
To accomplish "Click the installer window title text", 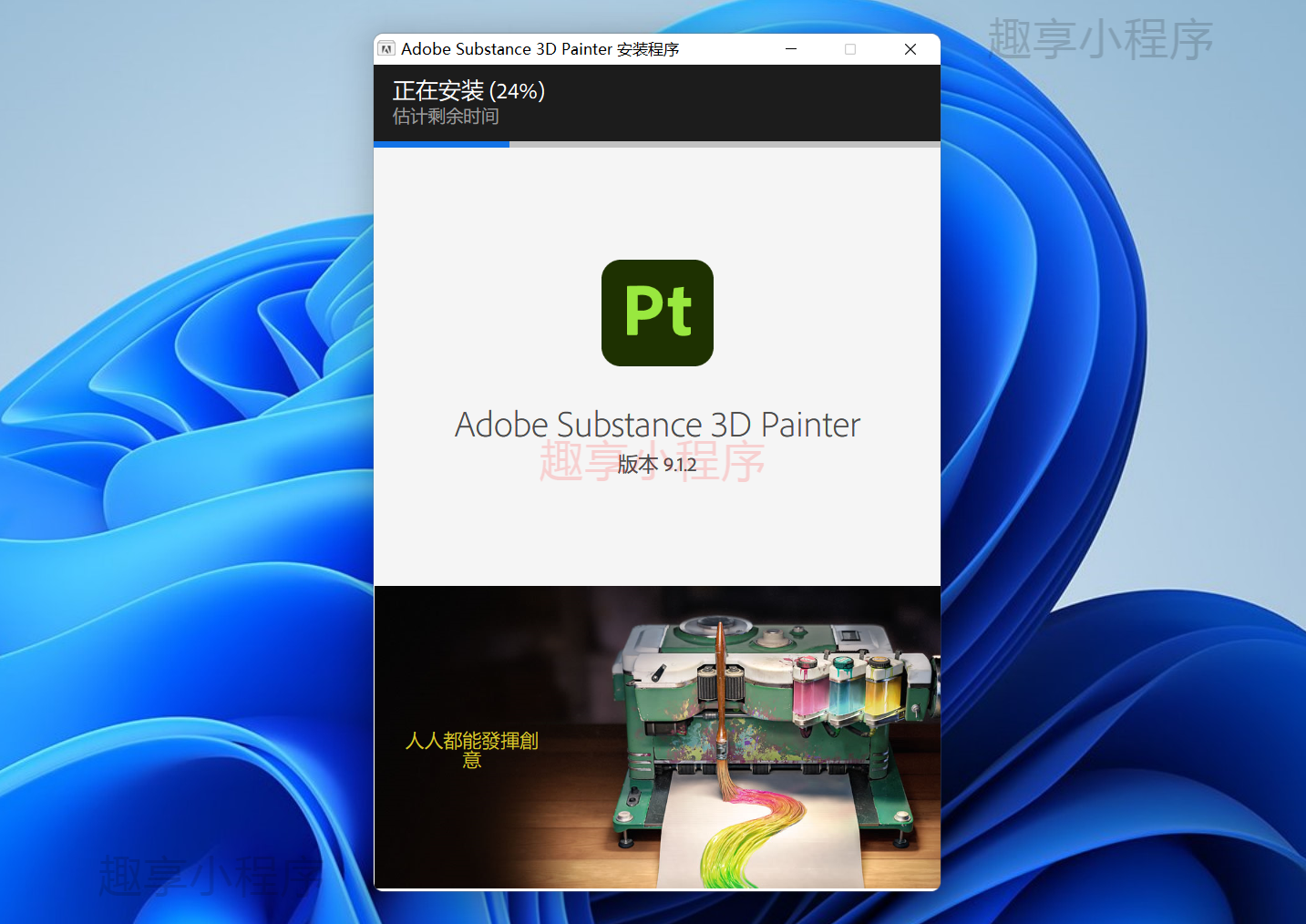I will click(x=540, y=49).
